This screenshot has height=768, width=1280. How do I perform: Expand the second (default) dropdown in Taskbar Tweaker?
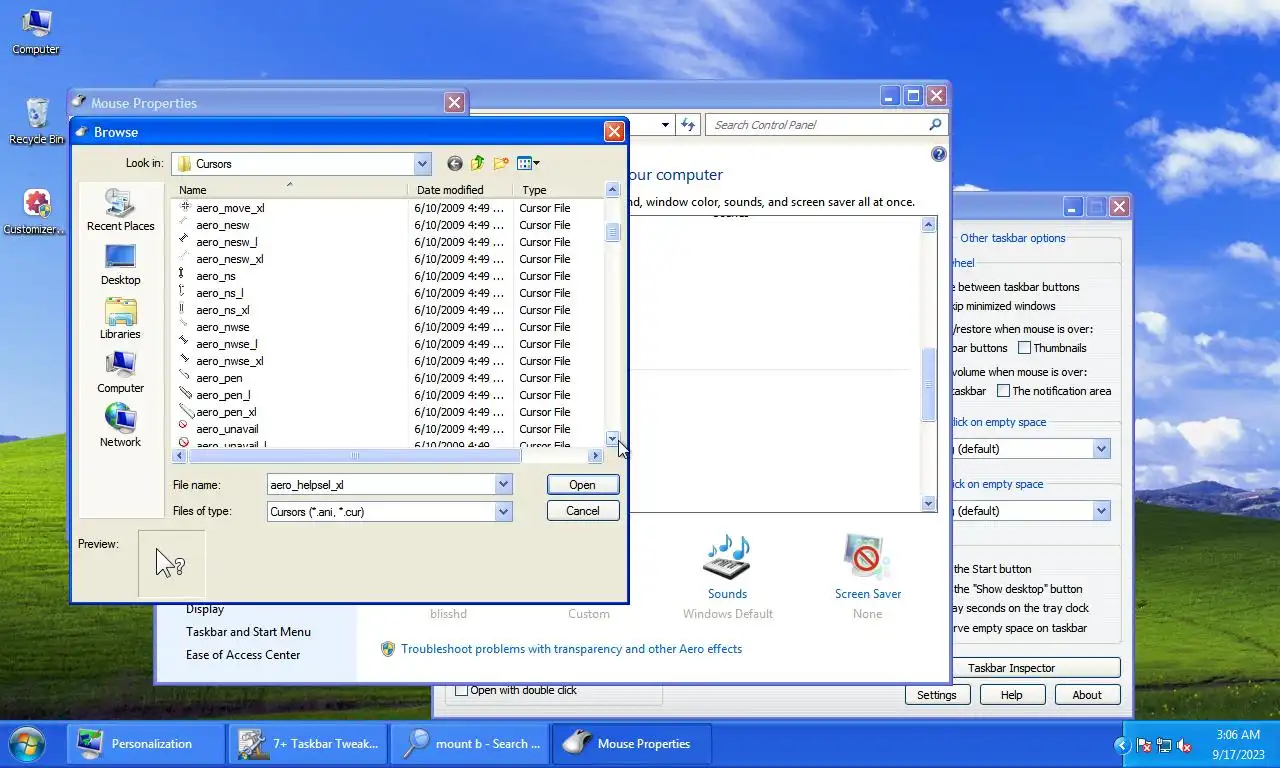click(x=1101, y=511)
